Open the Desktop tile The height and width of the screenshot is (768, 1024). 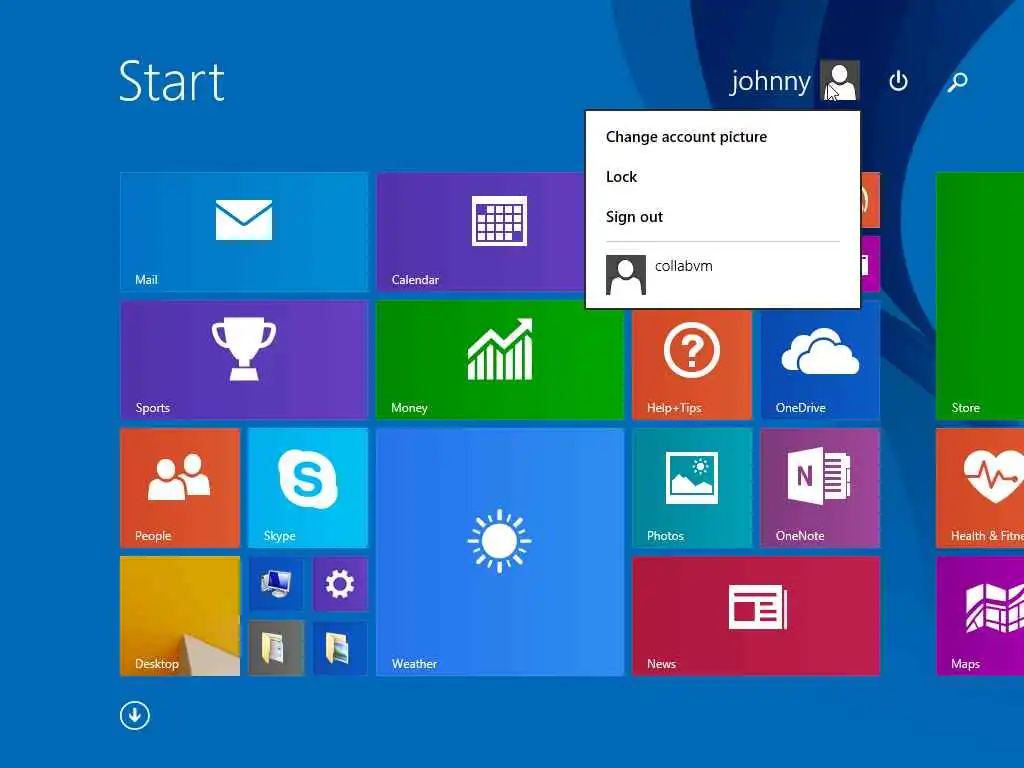pyautogui.click(x=180, y=616)
